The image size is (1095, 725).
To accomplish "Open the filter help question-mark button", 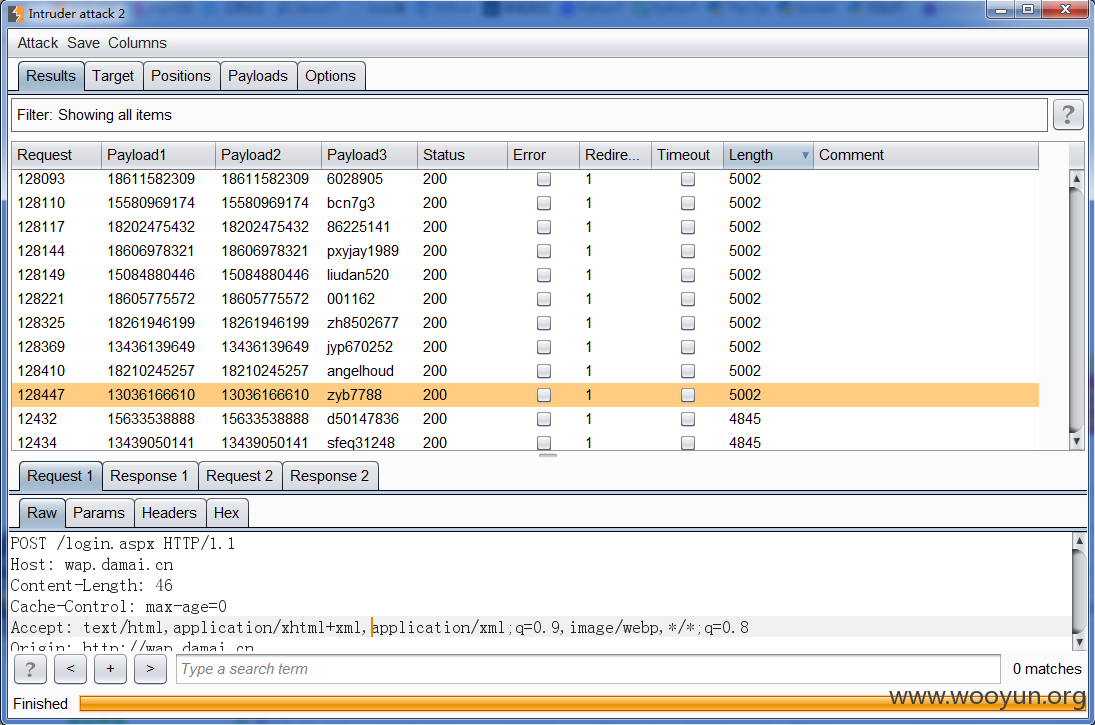I will click(x=1067, y=115).
